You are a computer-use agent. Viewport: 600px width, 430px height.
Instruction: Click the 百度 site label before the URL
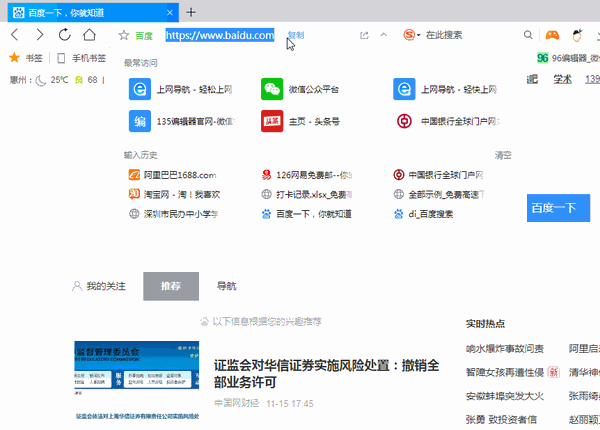[x=144, y=36]
